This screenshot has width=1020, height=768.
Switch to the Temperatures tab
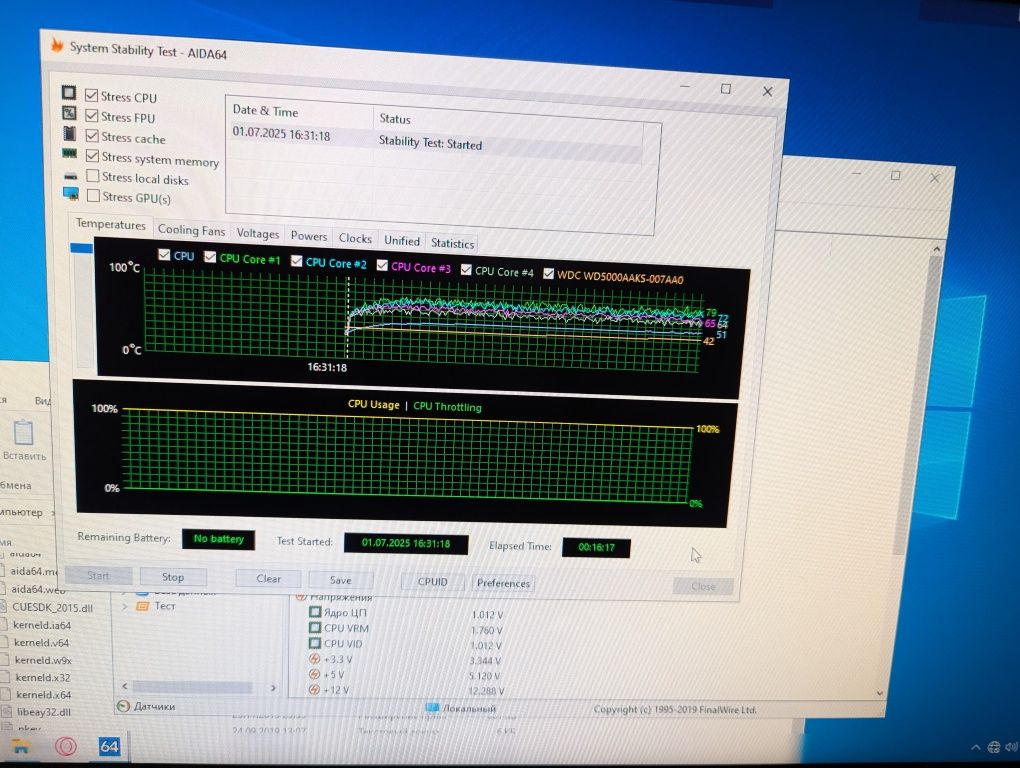click(x=111, y=224)
